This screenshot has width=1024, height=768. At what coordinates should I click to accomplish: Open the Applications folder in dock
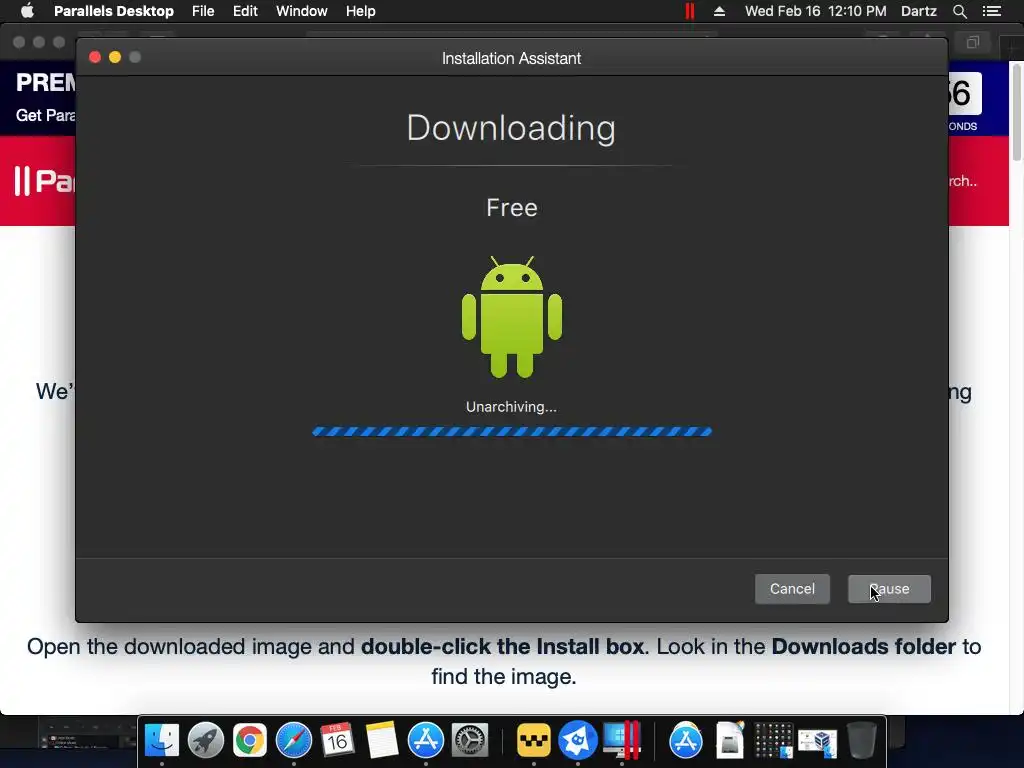point(686,741)
